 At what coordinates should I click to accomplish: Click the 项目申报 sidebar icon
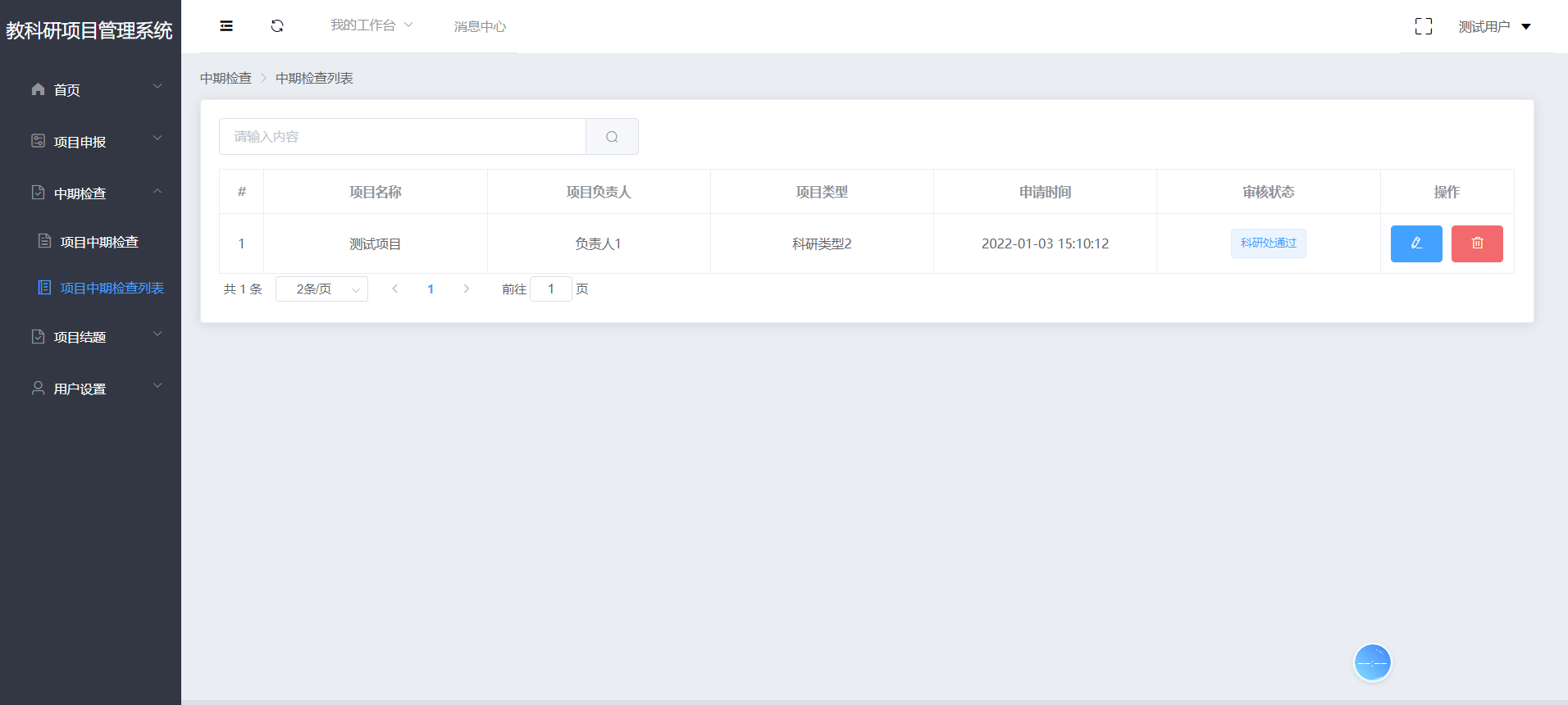[x=38, y=141]
